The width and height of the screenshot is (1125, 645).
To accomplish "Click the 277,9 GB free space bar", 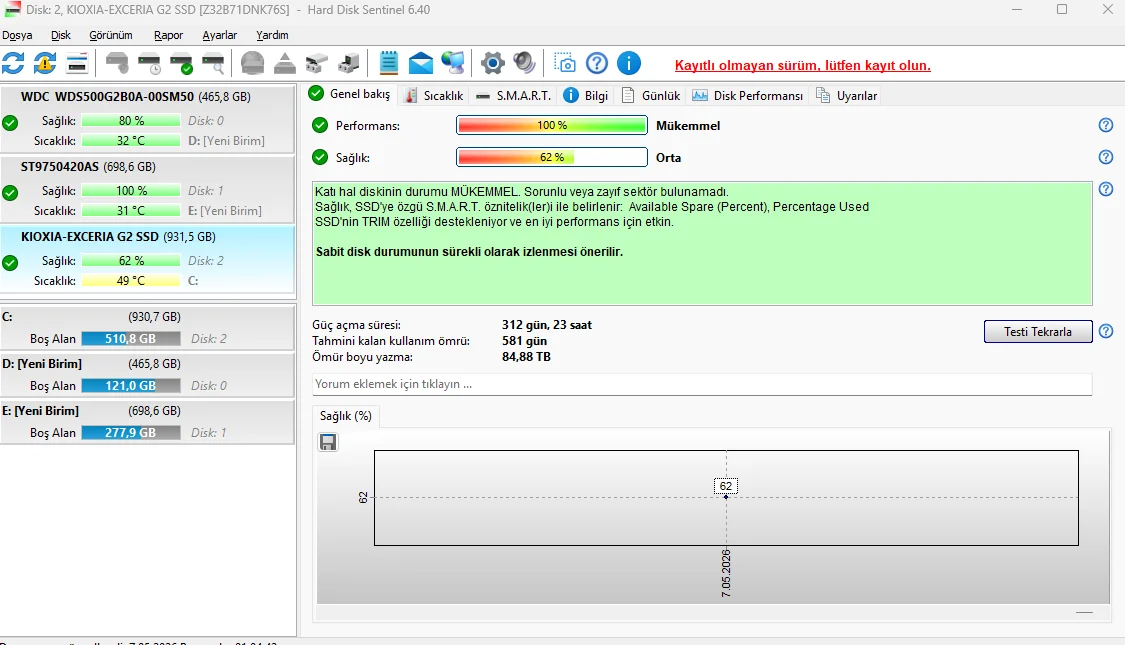I will point(131,433).
